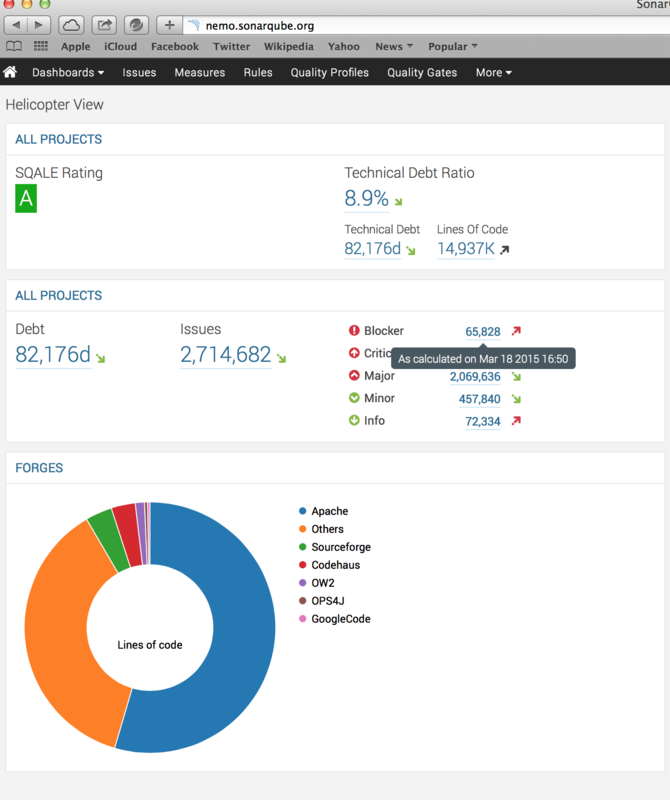Click the Major severity icon
The width and height of the screenshot is (670, 800).
tap(354, 376)
